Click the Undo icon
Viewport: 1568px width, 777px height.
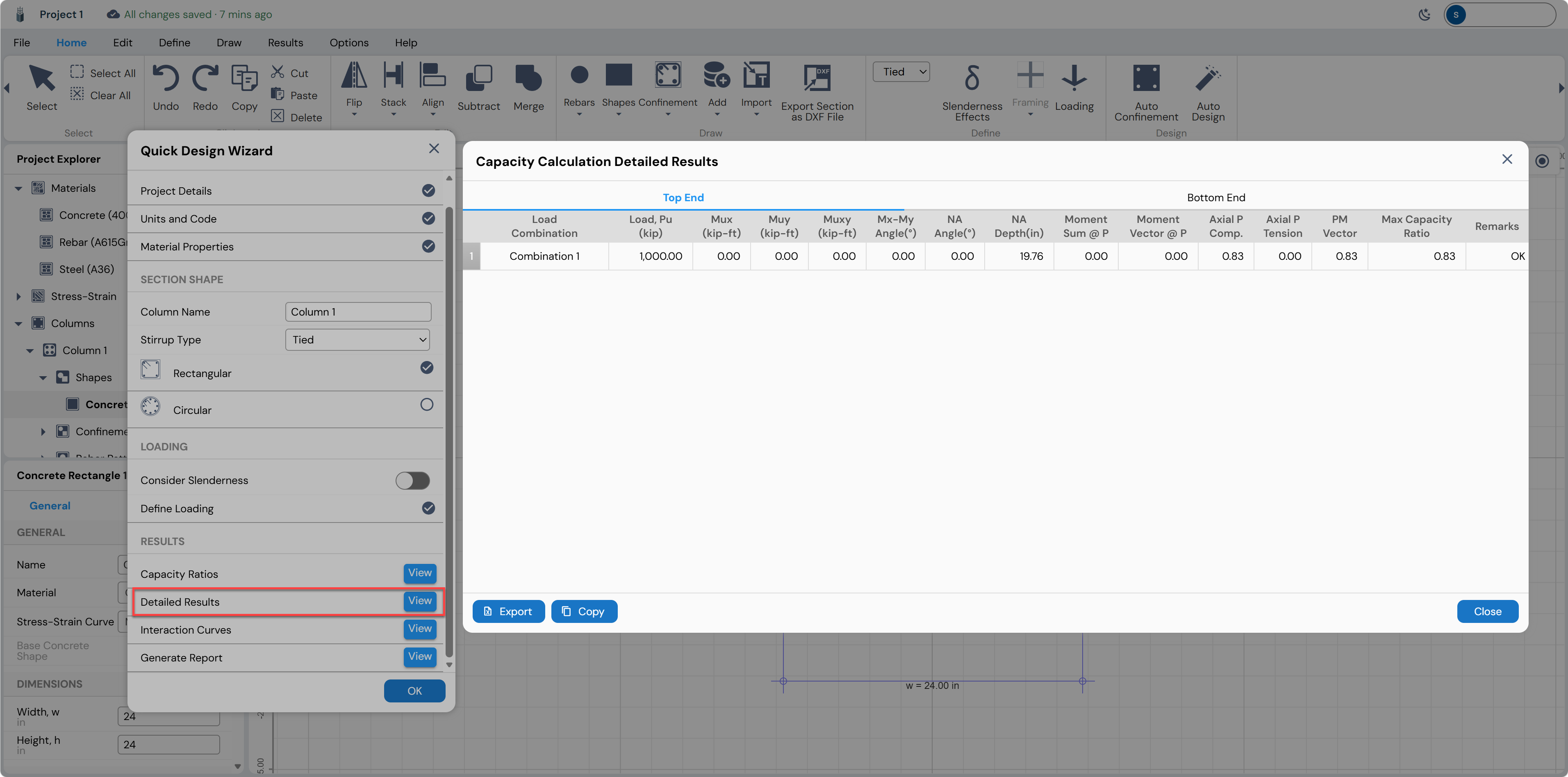click(166, 79)
